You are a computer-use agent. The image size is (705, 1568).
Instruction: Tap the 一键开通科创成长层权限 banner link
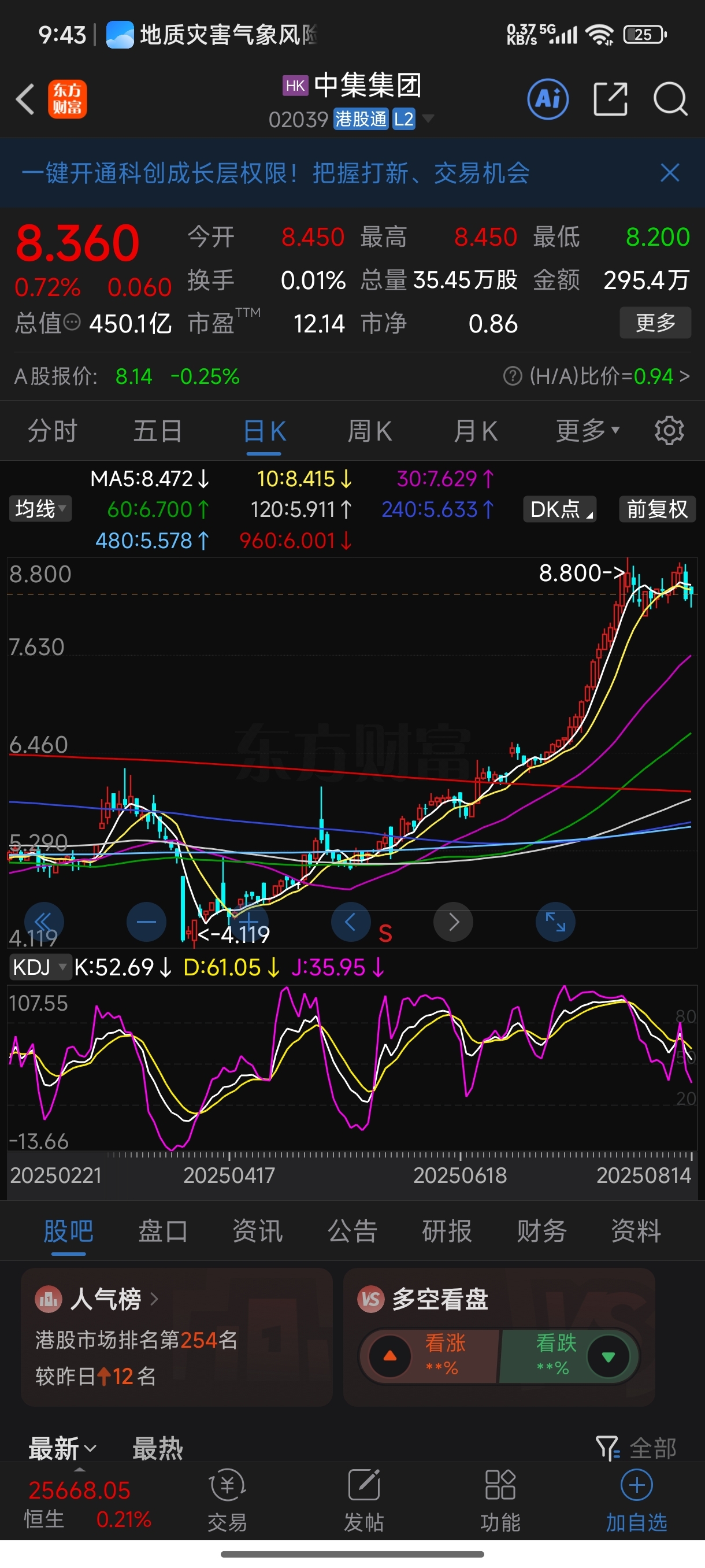pyautogui.click(x=276, y=173)
